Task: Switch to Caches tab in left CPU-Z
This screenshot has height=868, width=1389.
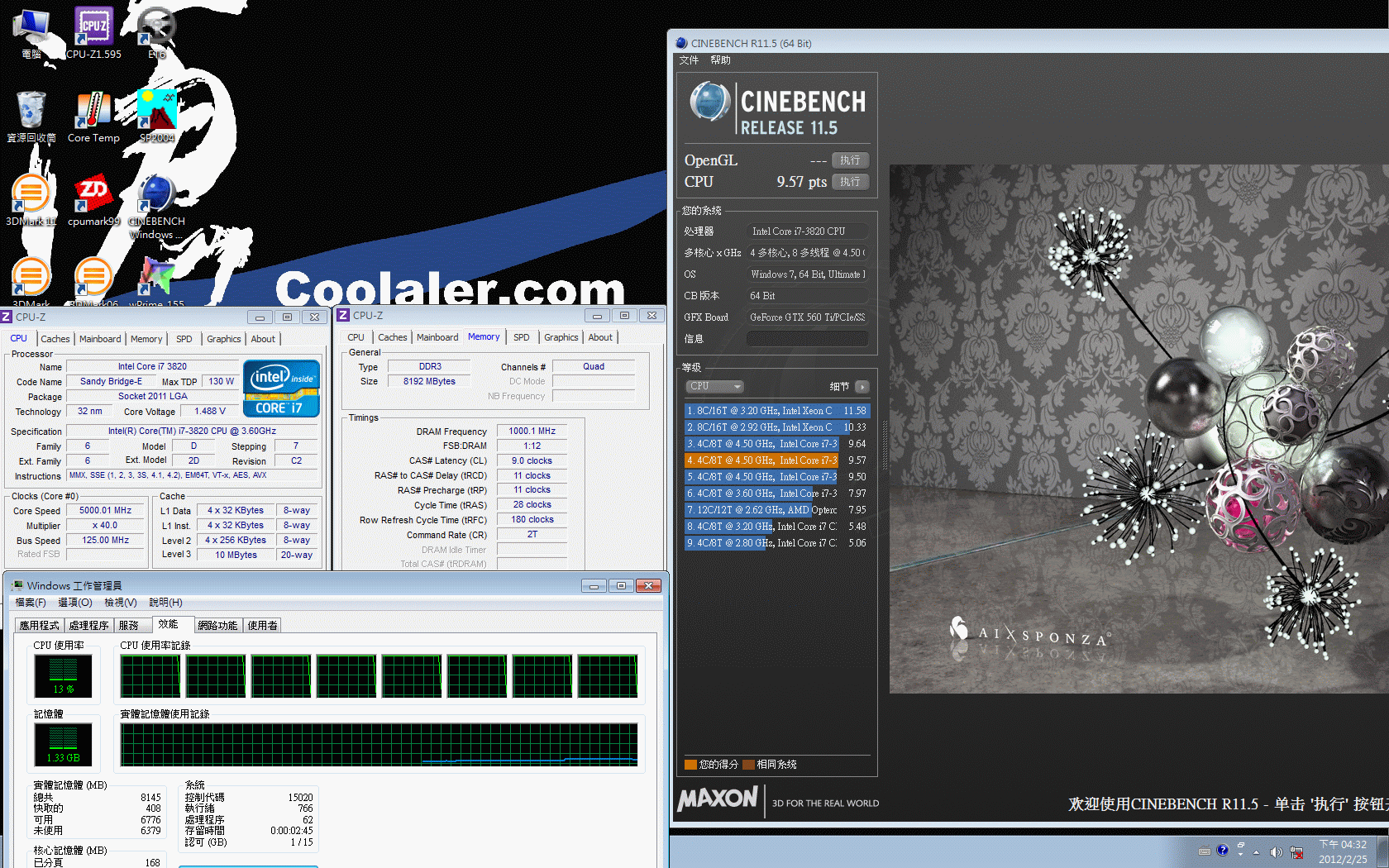Action: coord(55,339)
